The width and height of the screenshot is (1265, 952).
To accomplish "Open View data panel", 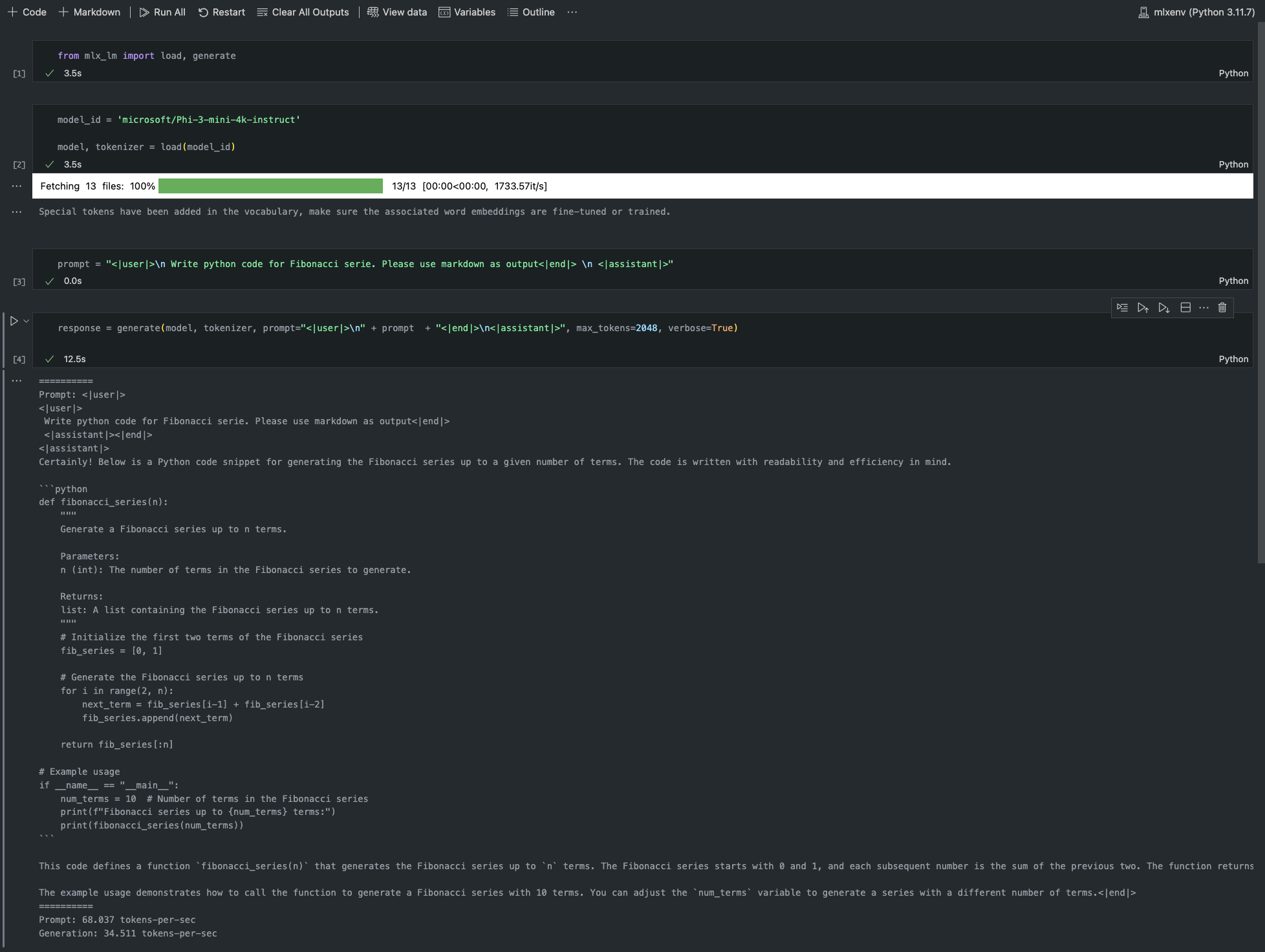I will coord(397,12).
